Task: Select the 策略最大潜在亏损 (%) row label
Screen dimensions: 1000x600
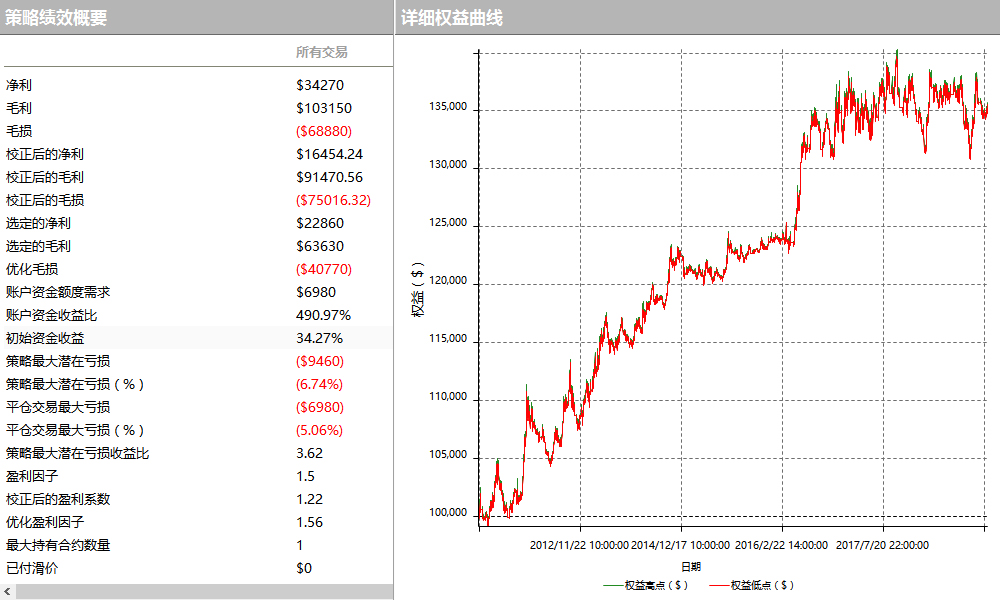Action: point(75,384)
